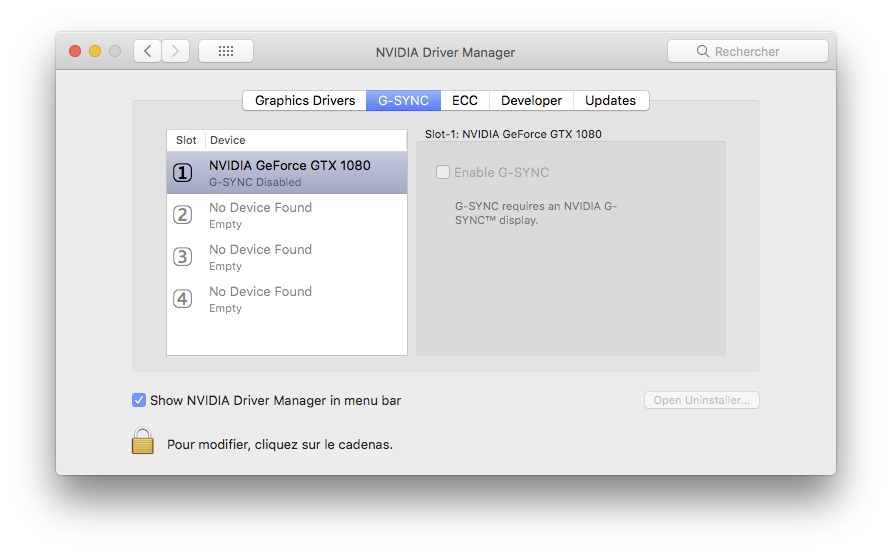Click the lock icon to unlock settings
The width and height of the screenshot is (892, 555).
pyautogui.click(x=143, y=441)
